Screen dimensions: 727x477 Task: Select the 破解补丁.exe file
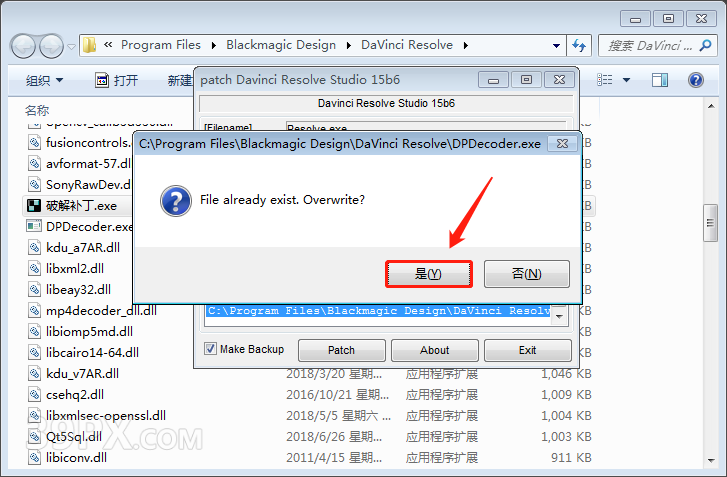tap(82, 205)
